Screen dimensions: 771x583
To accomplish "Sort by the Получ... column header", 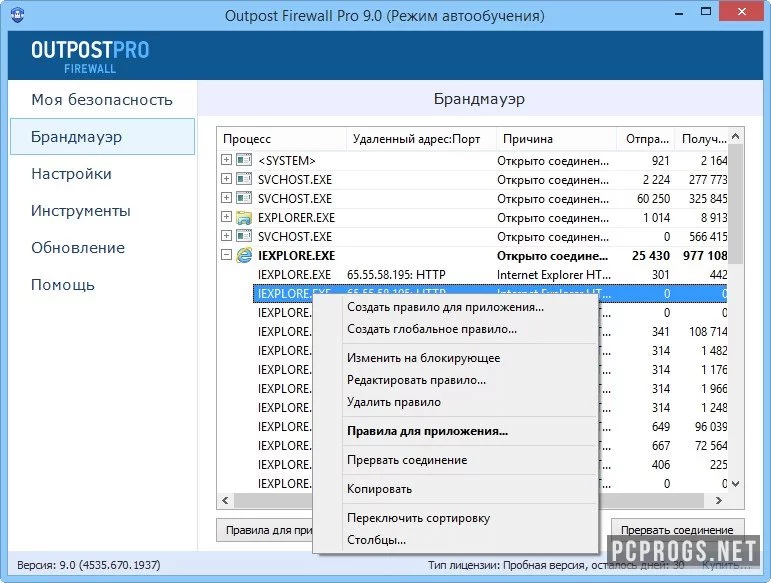I will [703, 139].
